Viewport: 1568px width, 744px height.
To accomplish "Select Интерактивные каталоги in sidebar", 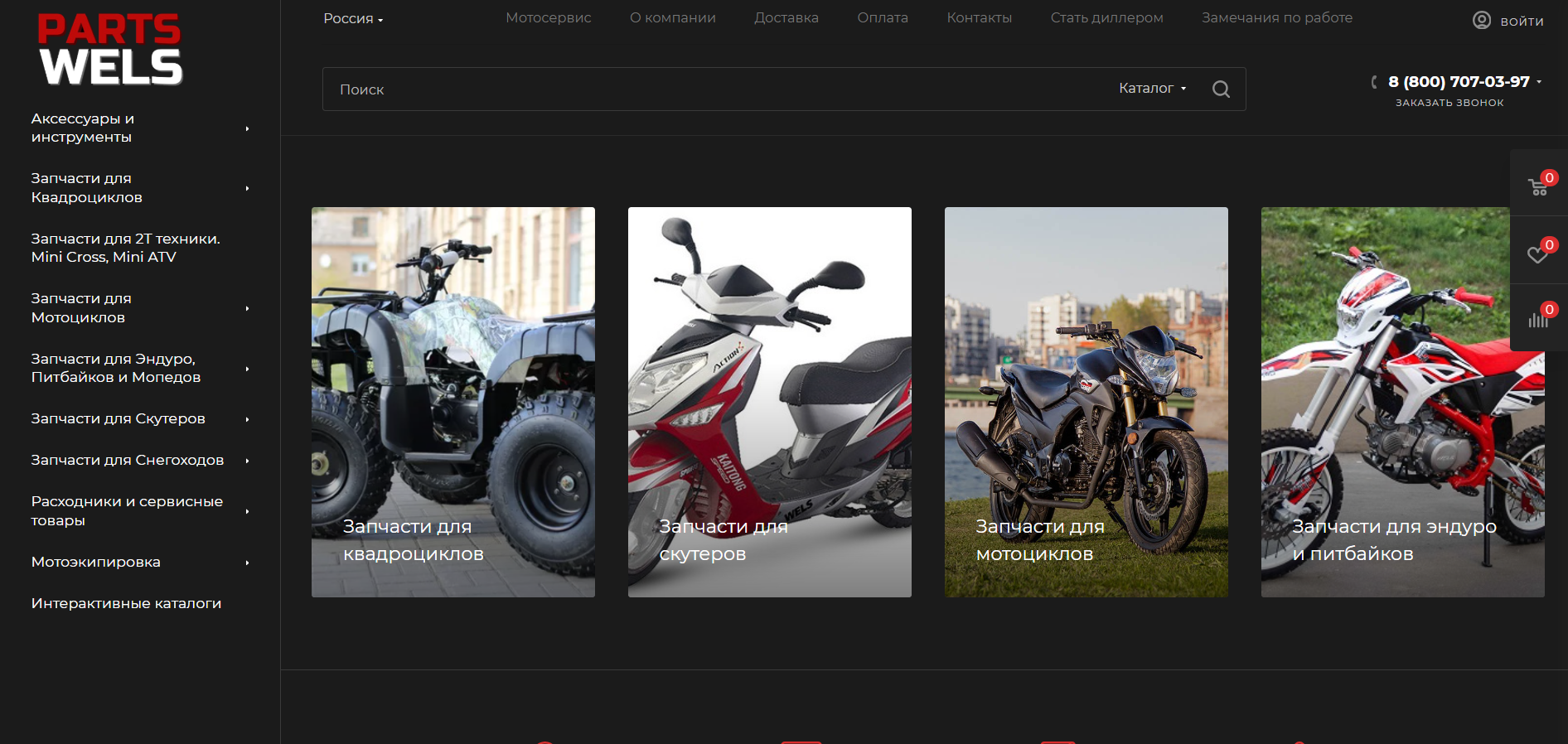I will pyautogui.click(x=126, y=604).
